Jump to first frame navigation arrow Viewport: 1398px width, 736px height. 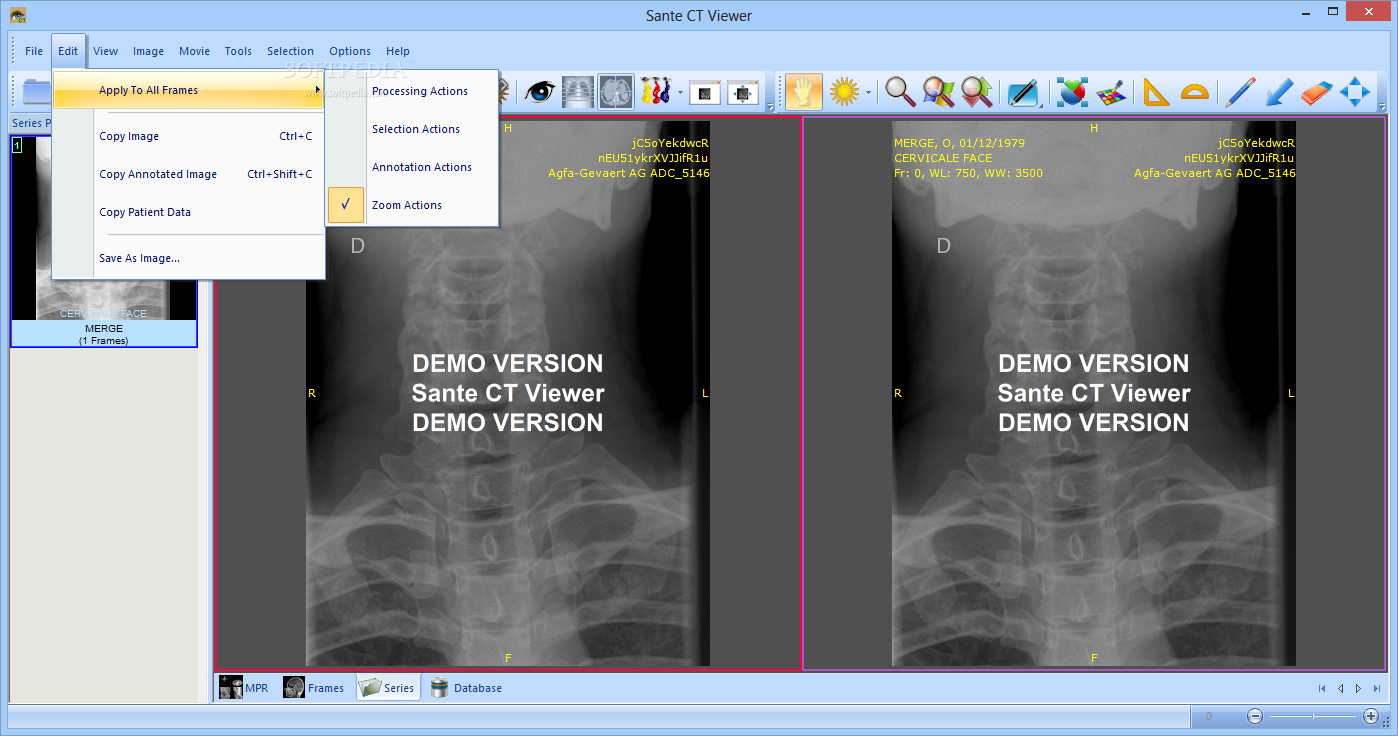point(1322,688)
